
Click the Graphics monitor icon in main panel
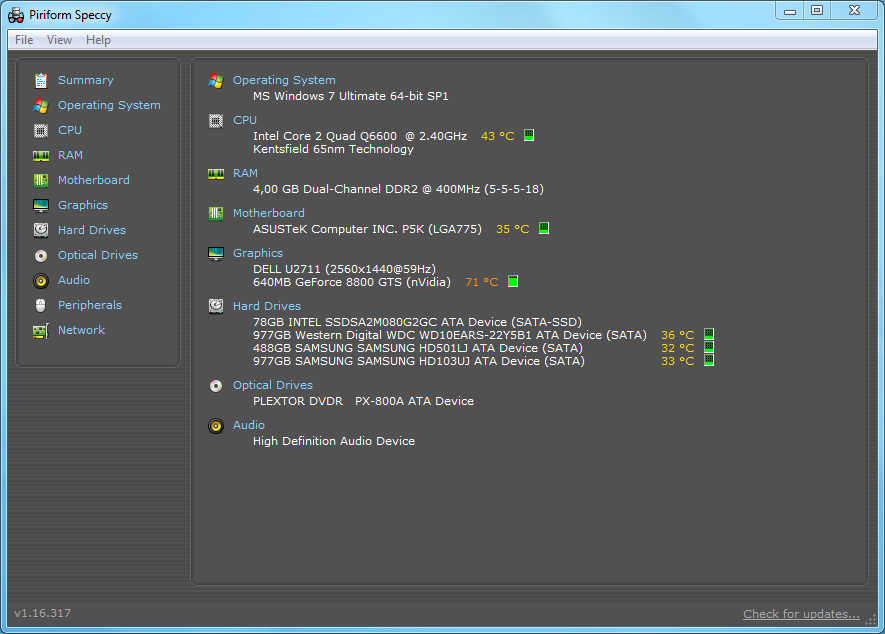(216, 253)
